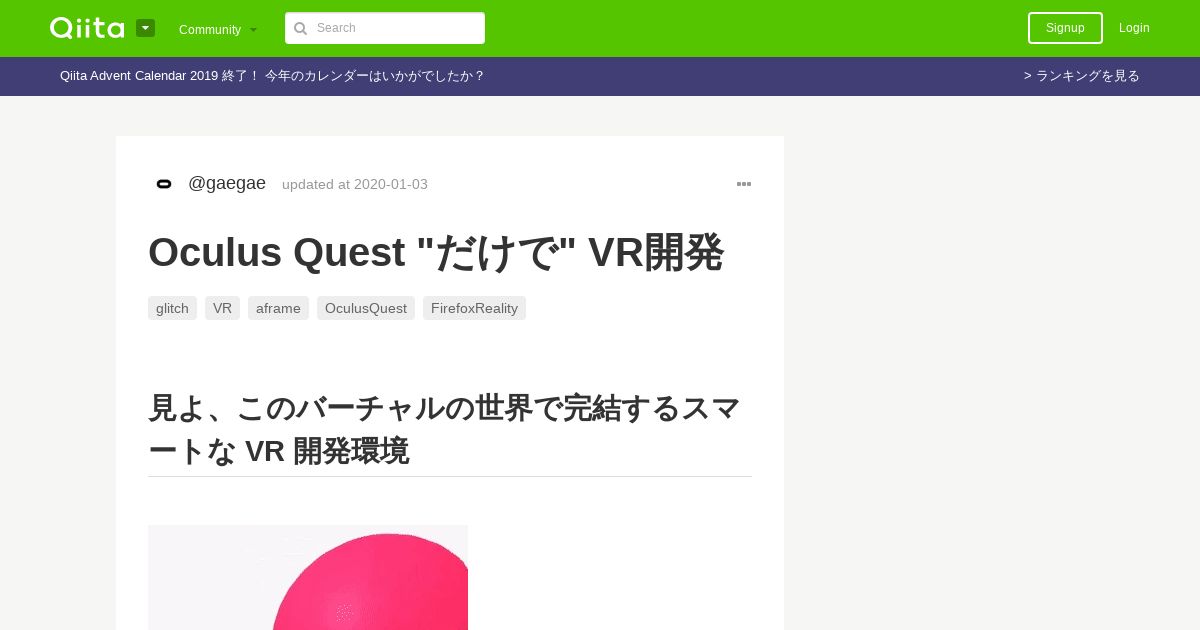Expand the Community menu
This screenshot has height=630, width=1200.
pos(218,29)
